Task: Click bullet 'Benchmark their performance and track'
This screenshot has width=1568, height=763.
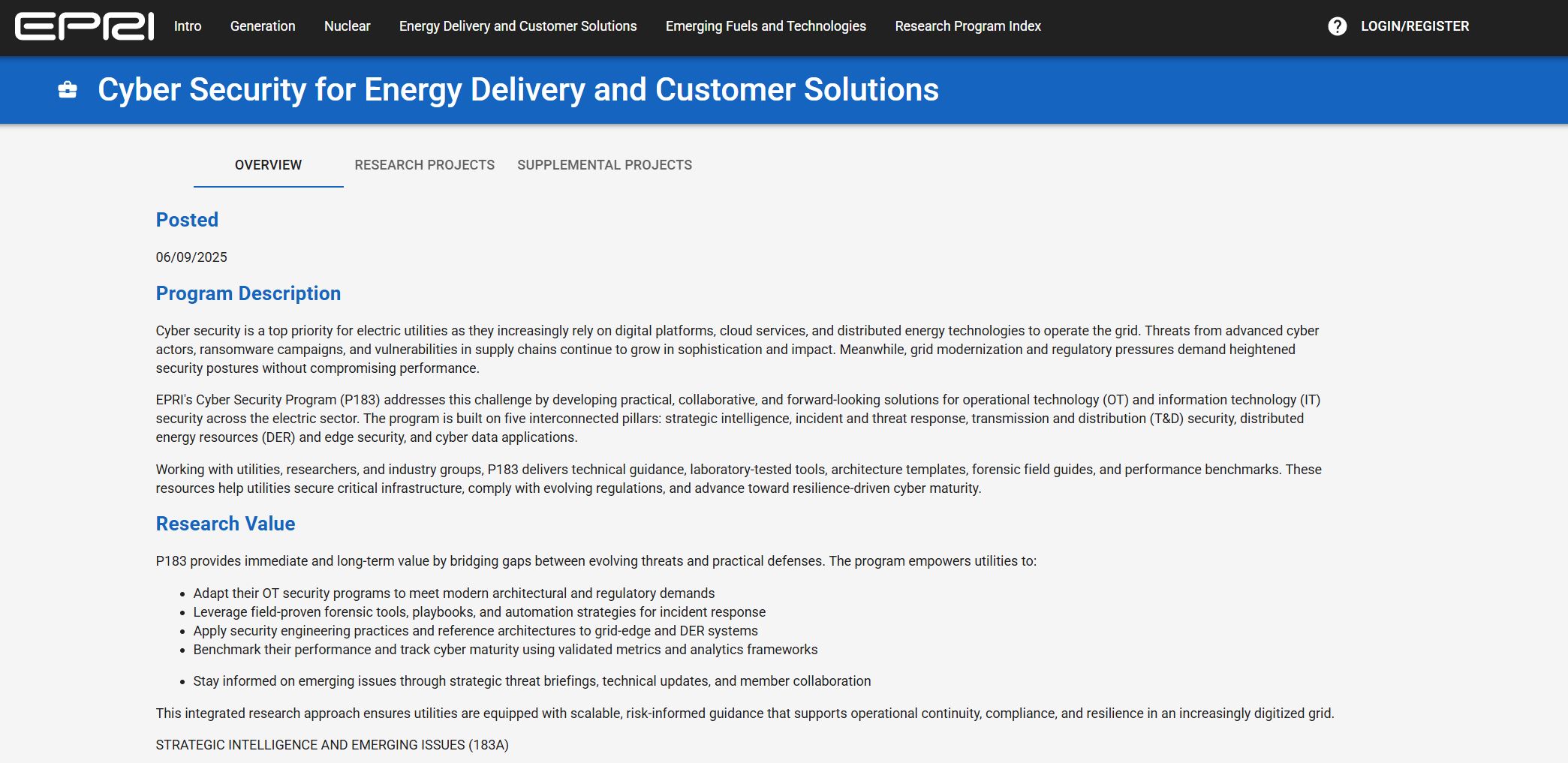Action: [x=505, y=650]
